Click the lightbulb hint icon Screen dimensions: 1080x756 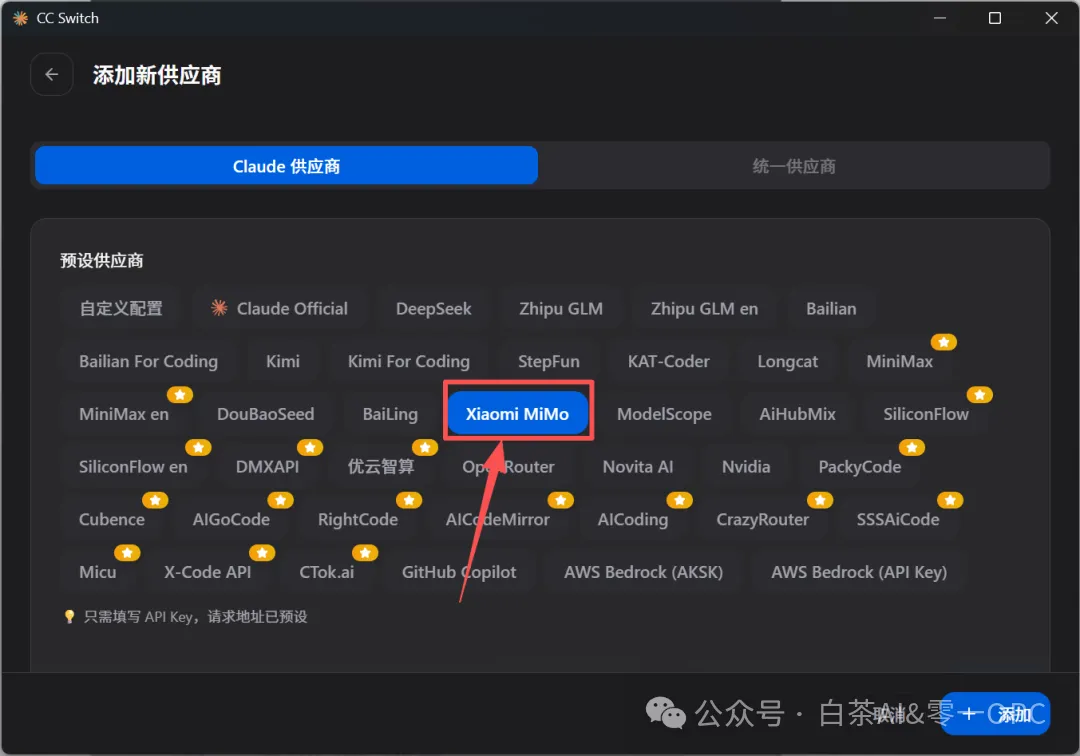69,616
